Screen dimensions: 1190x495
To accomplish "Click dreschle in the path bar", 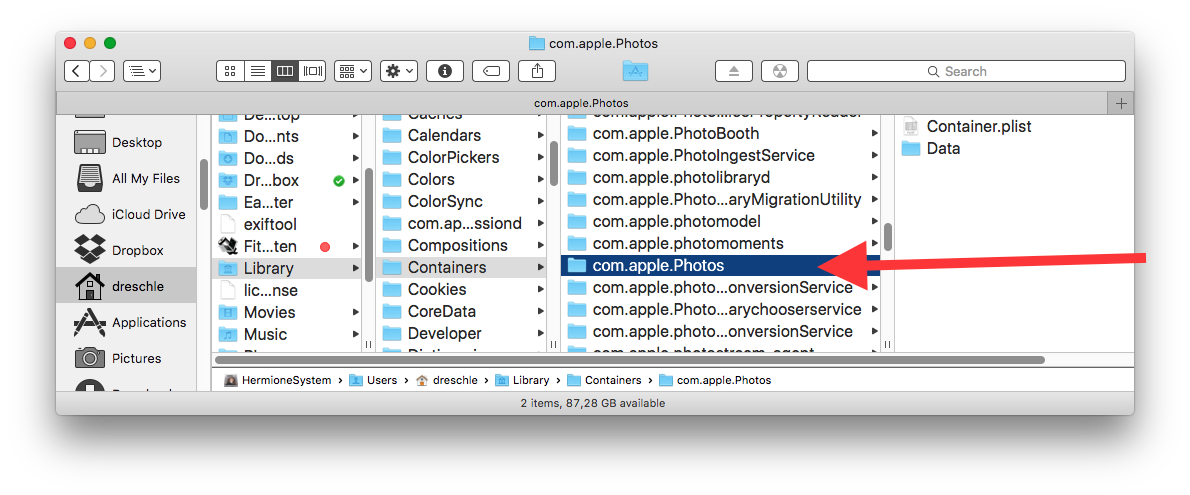I will (447, 380).
